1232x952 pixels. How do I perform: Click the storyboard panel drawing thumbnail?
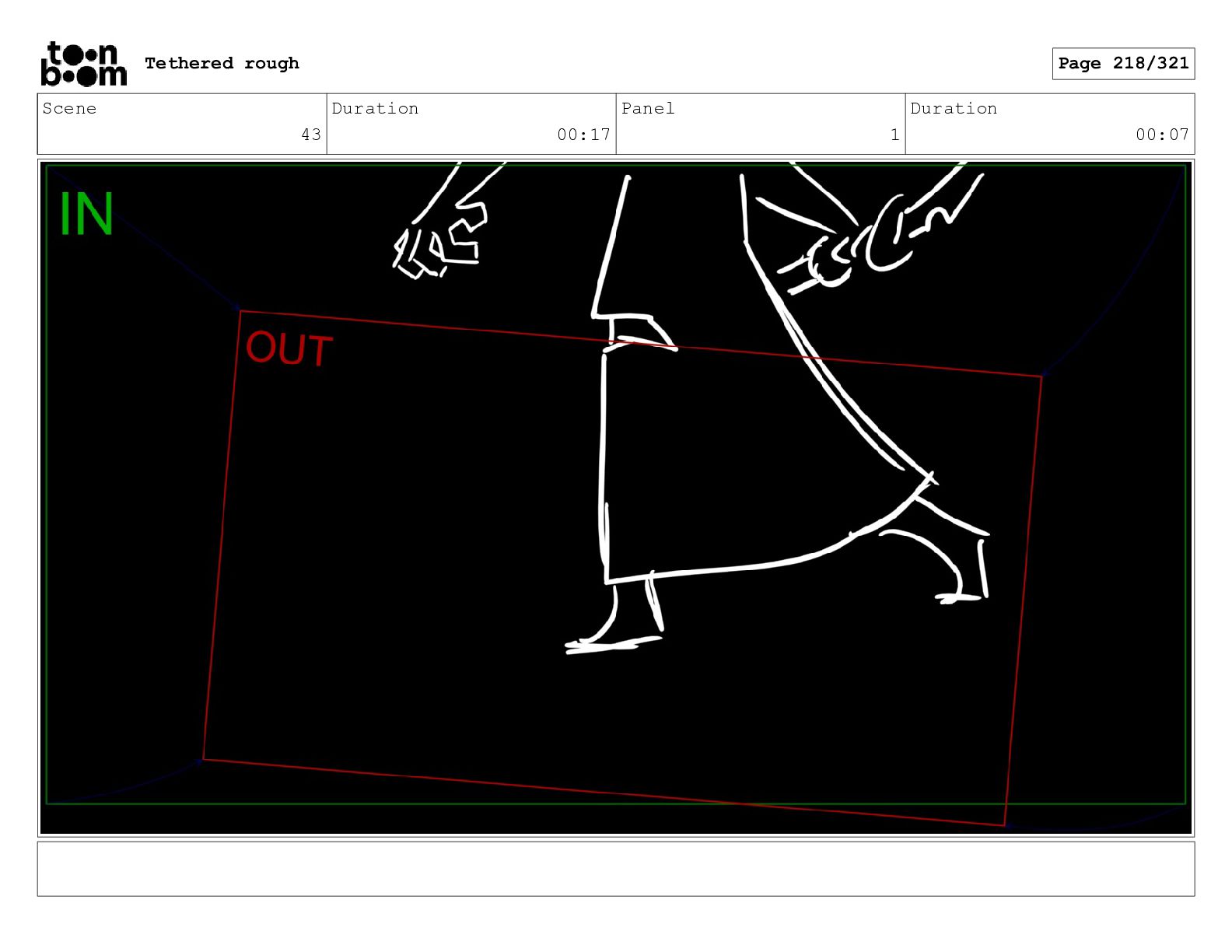[x=616, y=498]
